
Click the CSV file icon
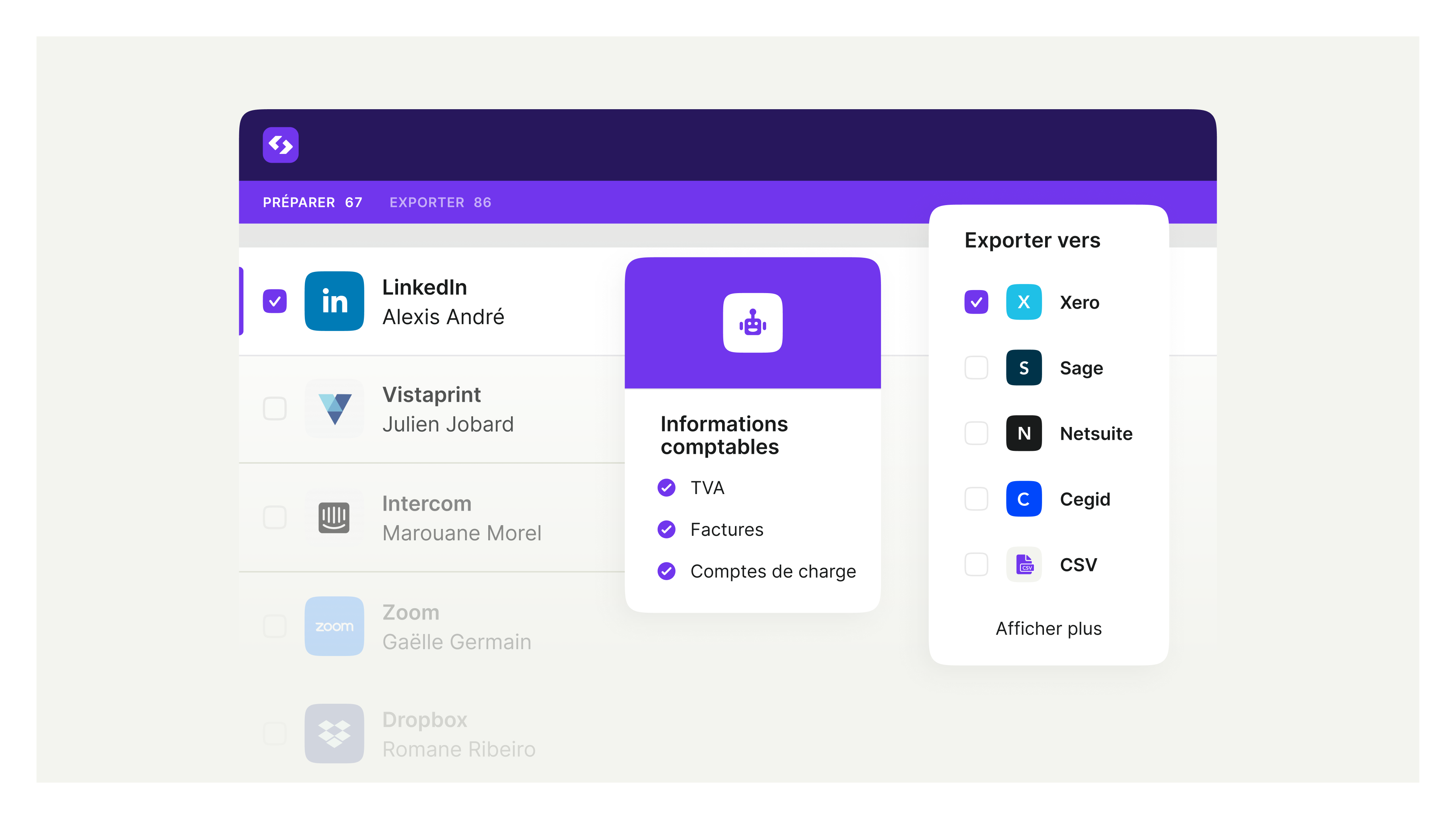pyautogui.click(x=1023, y=564)
